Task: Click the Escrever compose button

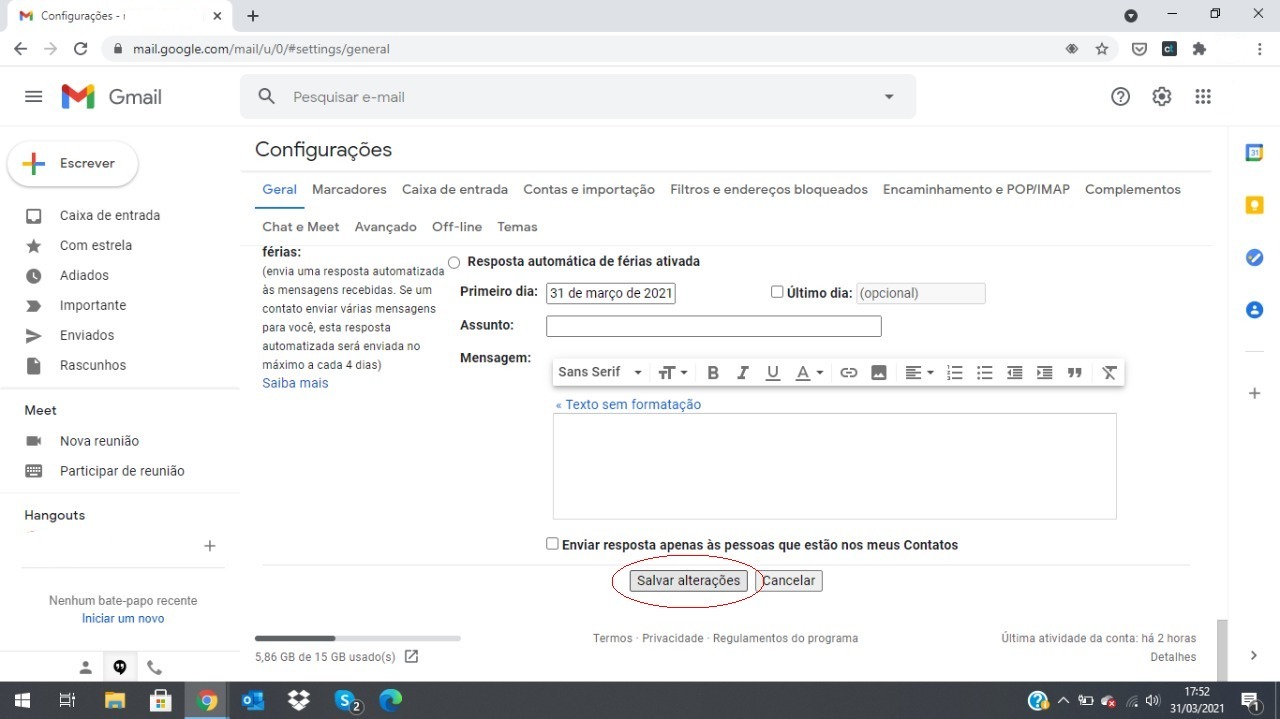Action: click(73, 164)
